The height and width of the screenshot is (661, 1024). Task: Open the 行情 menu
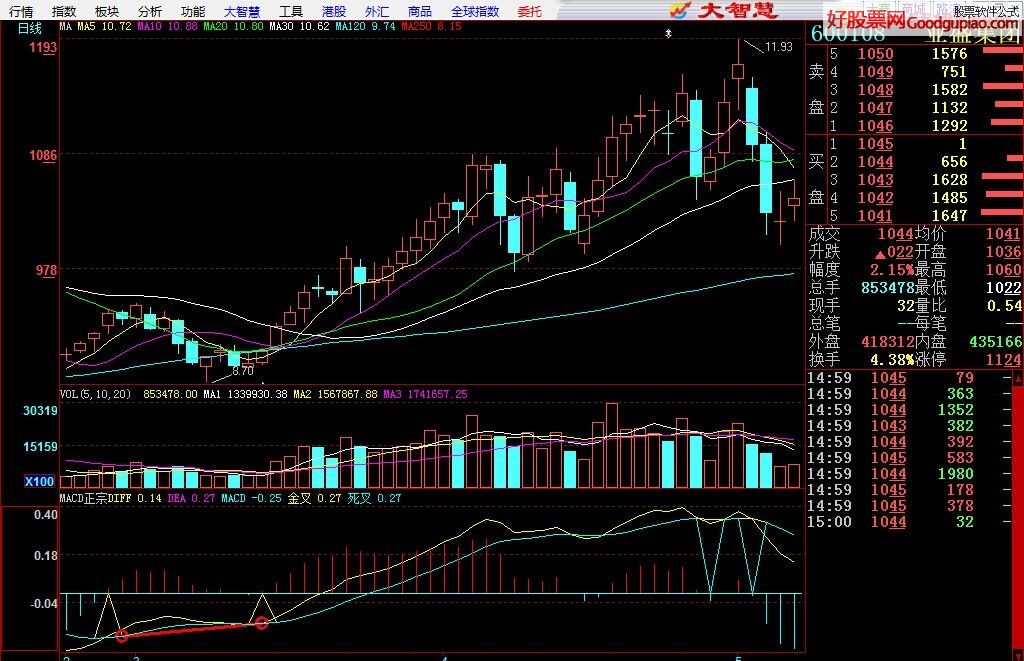(21, 11)
